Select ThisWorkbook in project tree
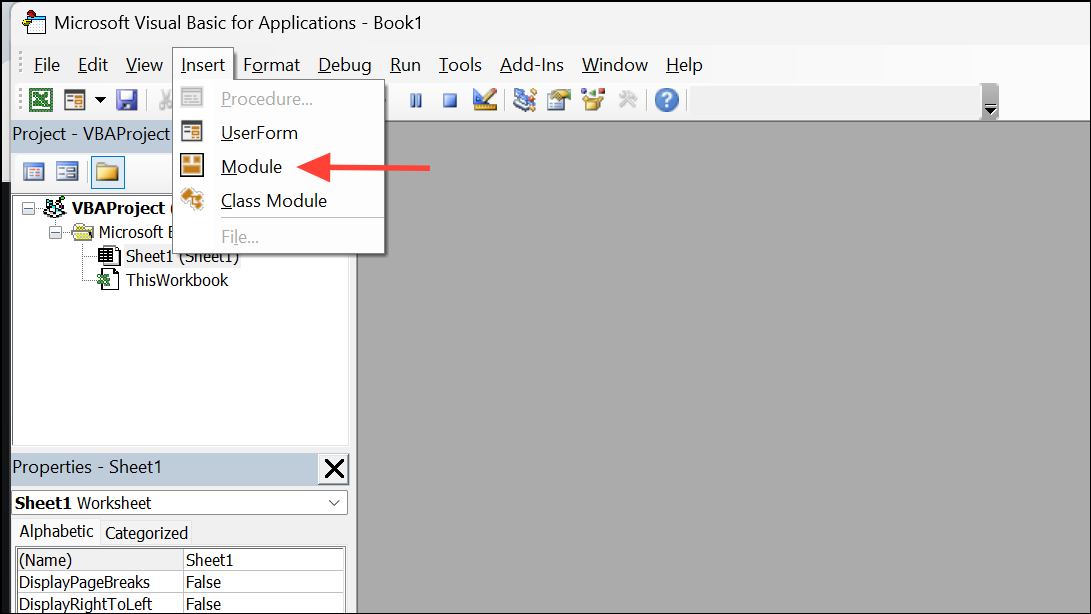Viewport: 1091px width, 614px height. [177, 280]
